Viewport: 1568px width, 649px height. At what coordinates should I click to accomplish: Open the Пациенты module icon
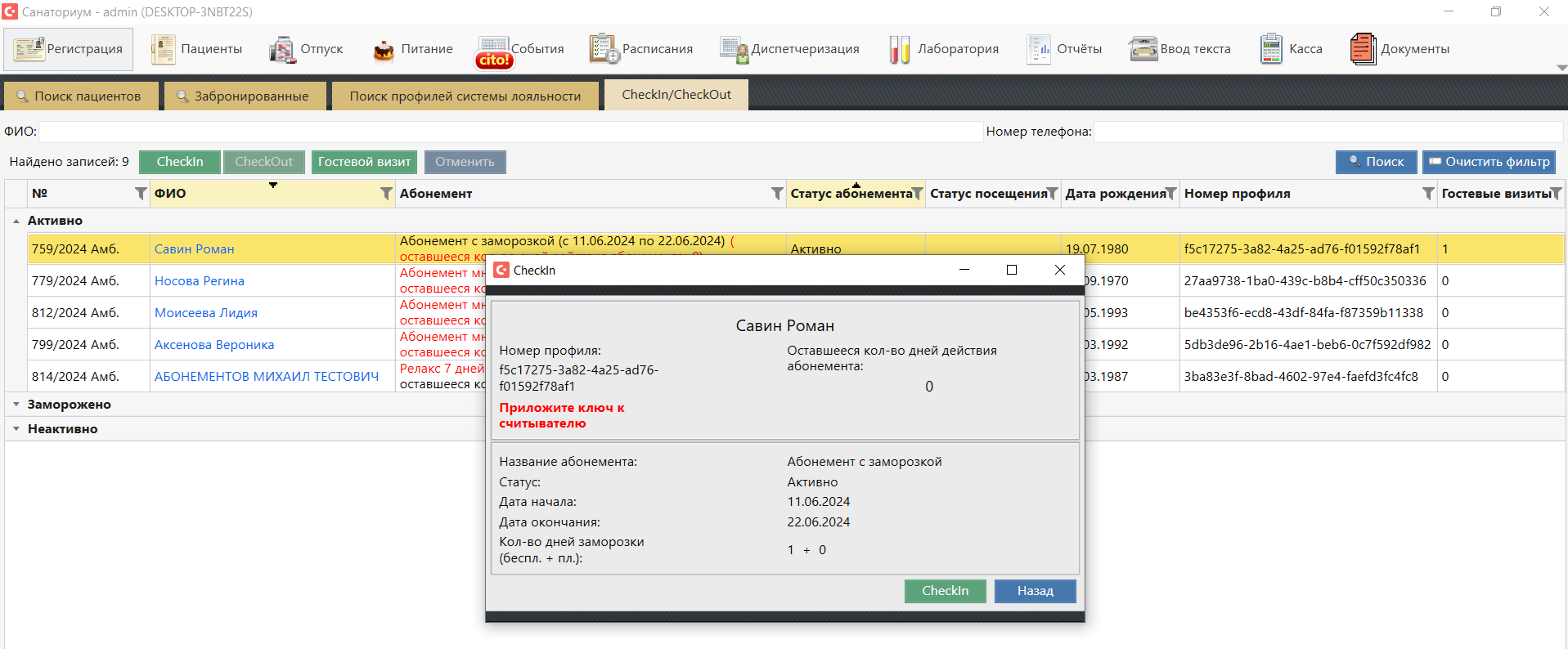tap(164, 49)
